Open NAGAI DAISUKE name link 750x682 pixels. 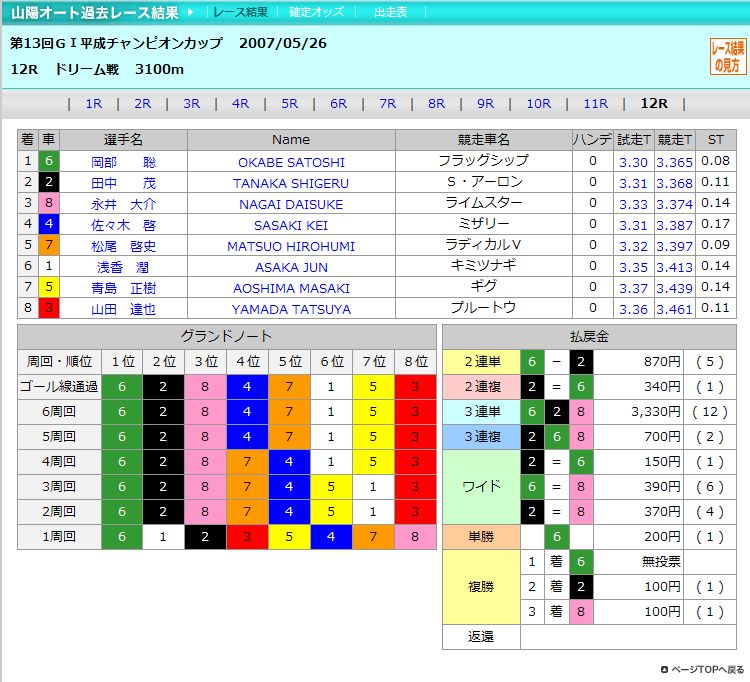(291, 205)
